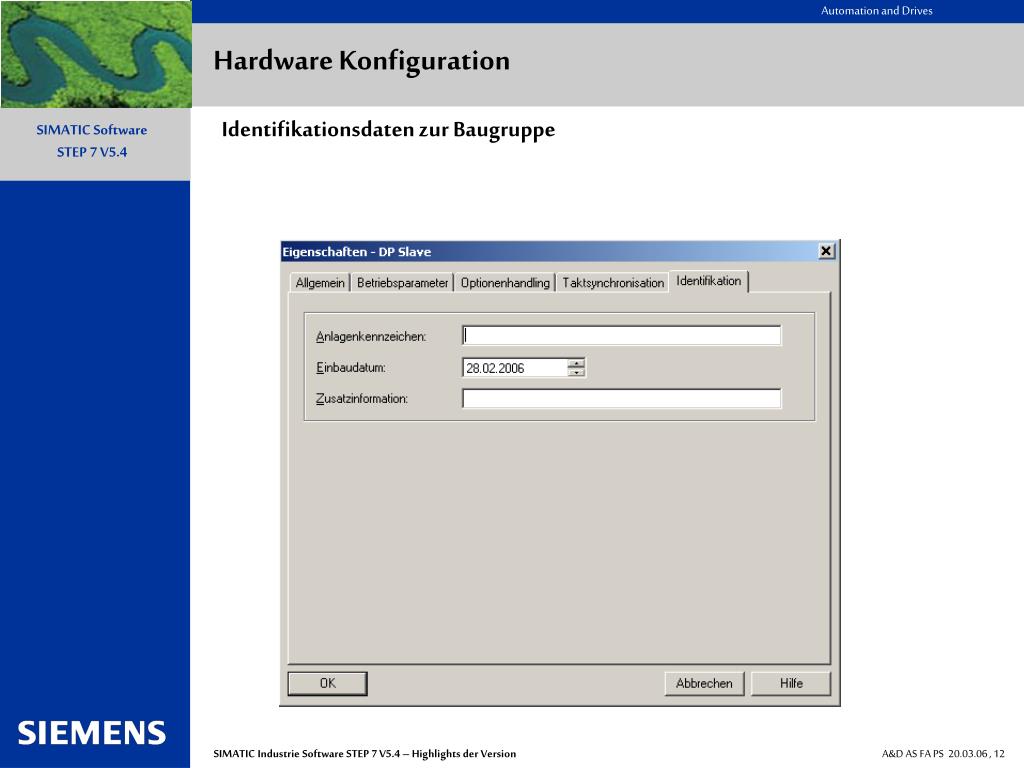Switch to the Allgemein tab

pos(319,283)
